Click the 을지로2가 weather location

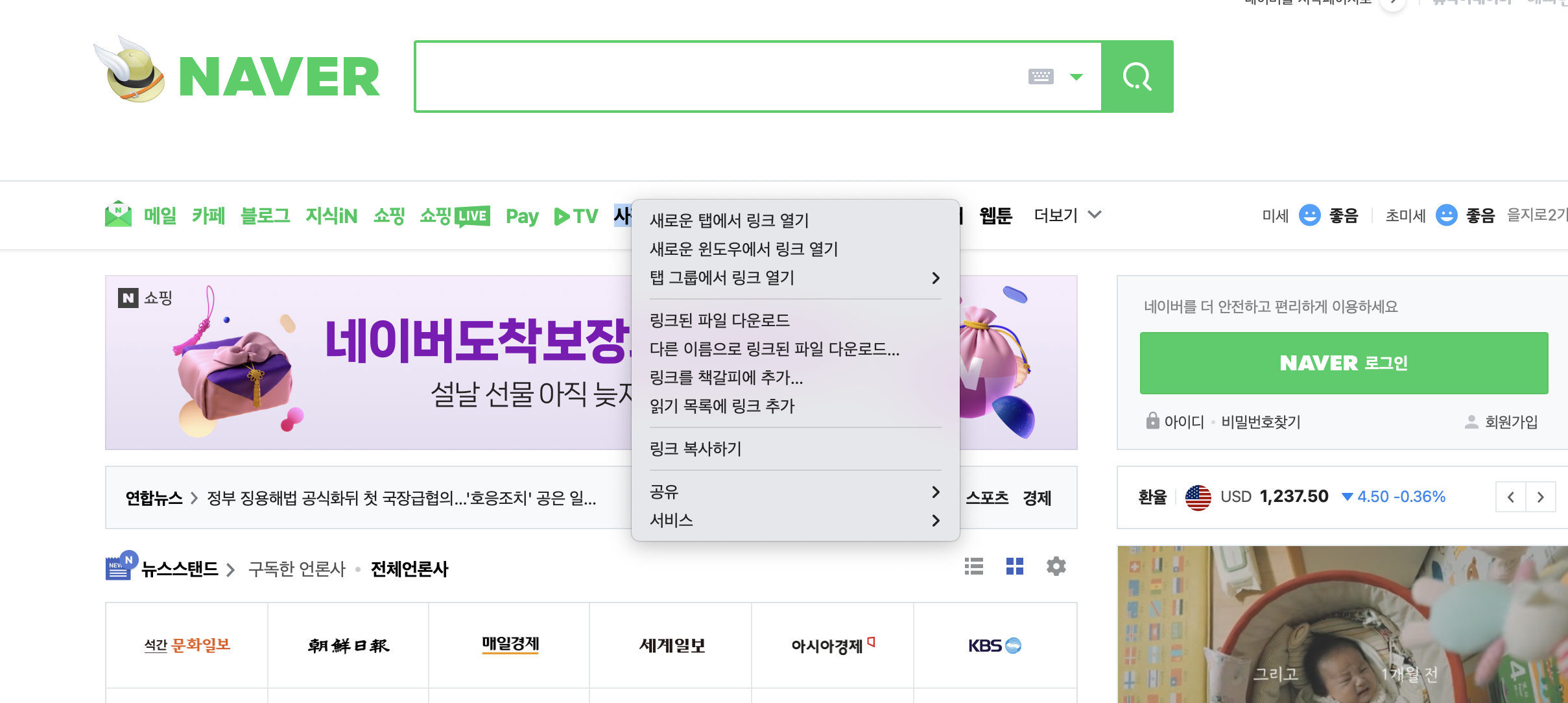pos(1538,215)
